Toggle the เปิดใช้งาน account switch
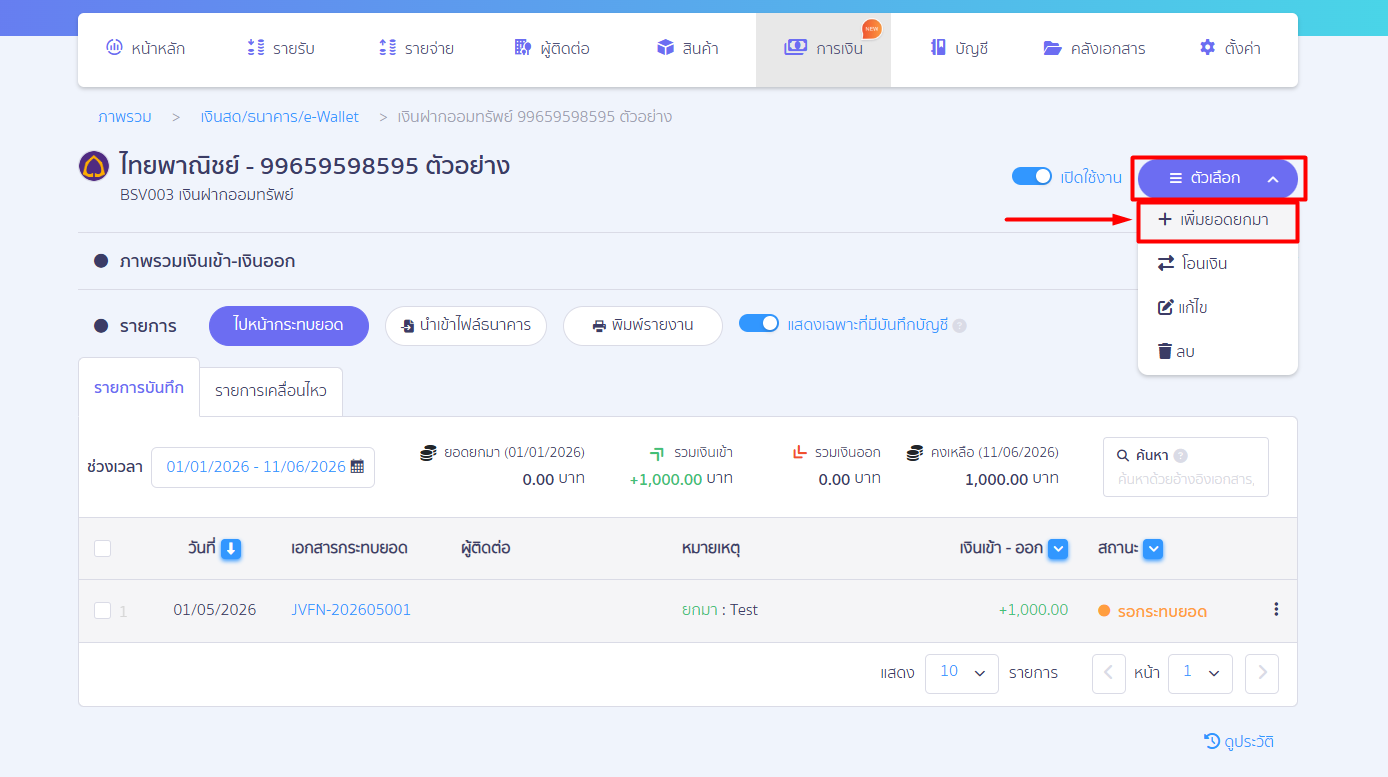1388x777 pixels. [x=1032, y=177]
